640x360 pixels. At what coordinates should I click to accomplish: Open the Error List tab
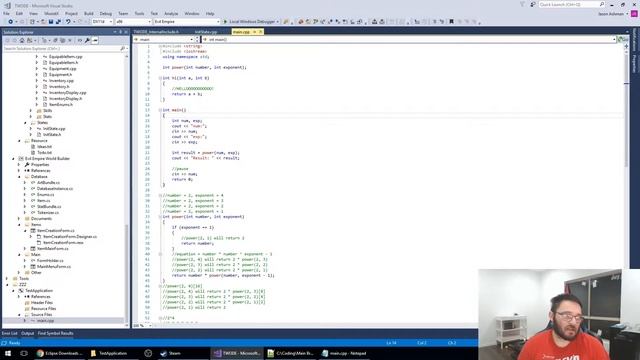9,333
